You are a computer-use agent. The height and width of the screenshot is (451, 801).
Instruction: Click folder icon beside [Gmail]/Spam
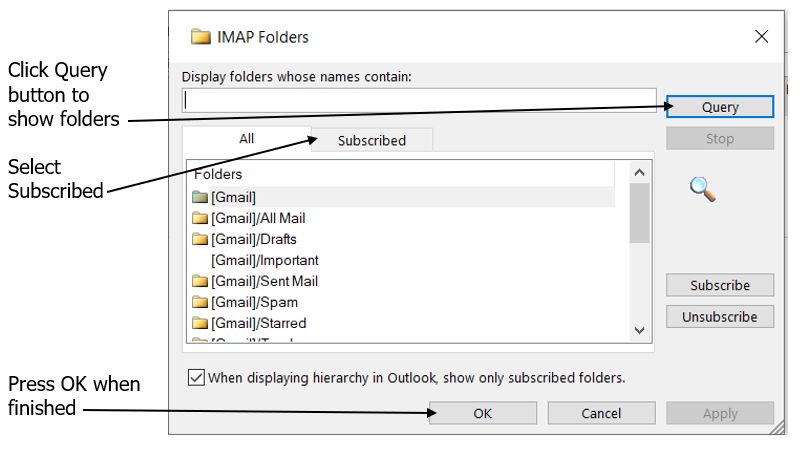[x=200, y=302]
